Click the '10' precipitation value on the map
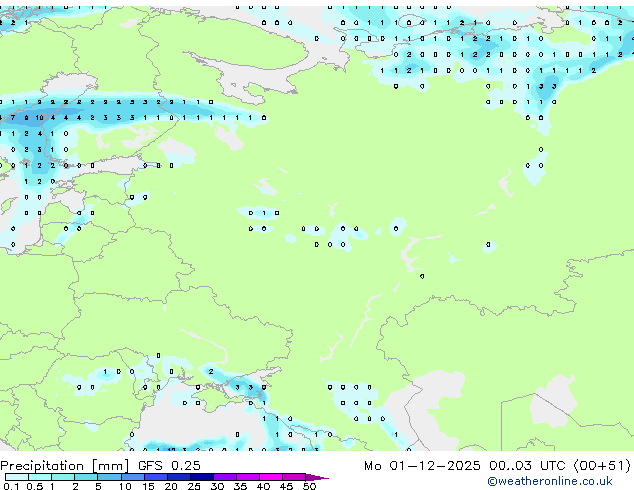This screenshot has height=490, width=634. 40,118
